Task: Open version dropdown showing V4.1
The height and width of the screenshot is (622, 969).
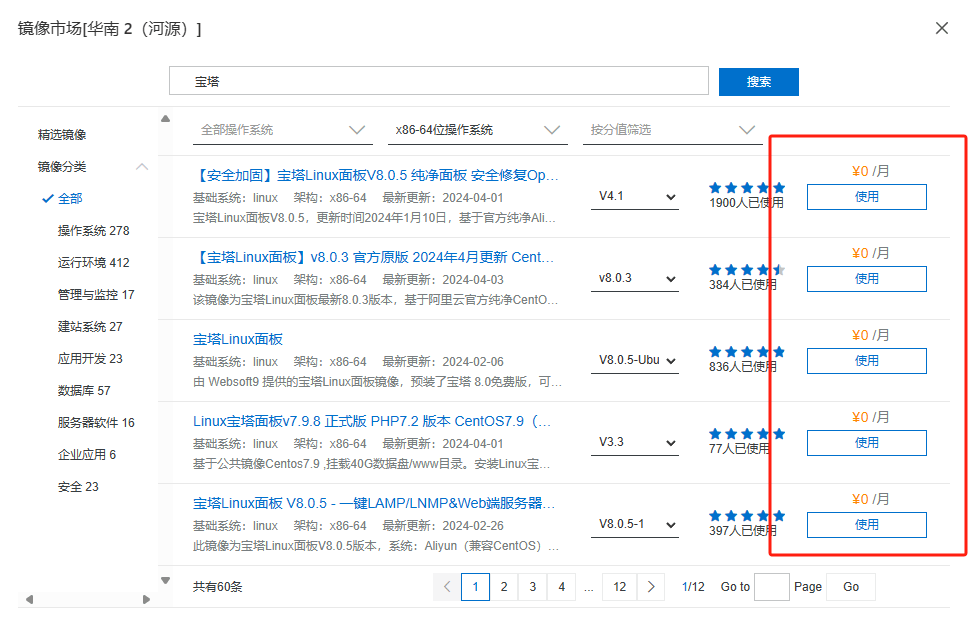Action: coord(637,197)
